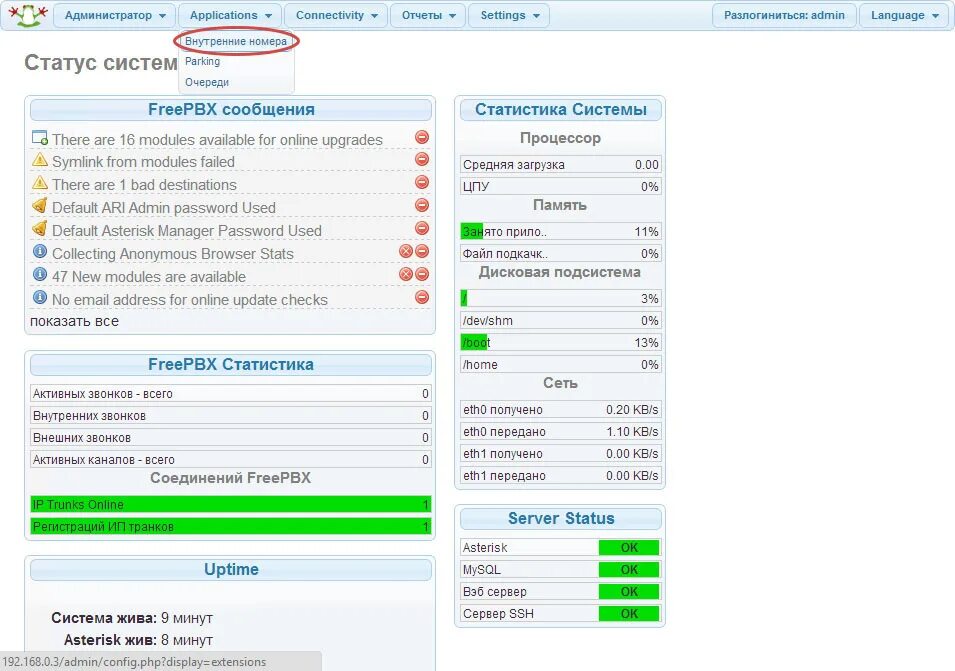The width and height of the screenshot is (955, 671).
Task: Open the Settings dropdown
Action: coord(509,15)
